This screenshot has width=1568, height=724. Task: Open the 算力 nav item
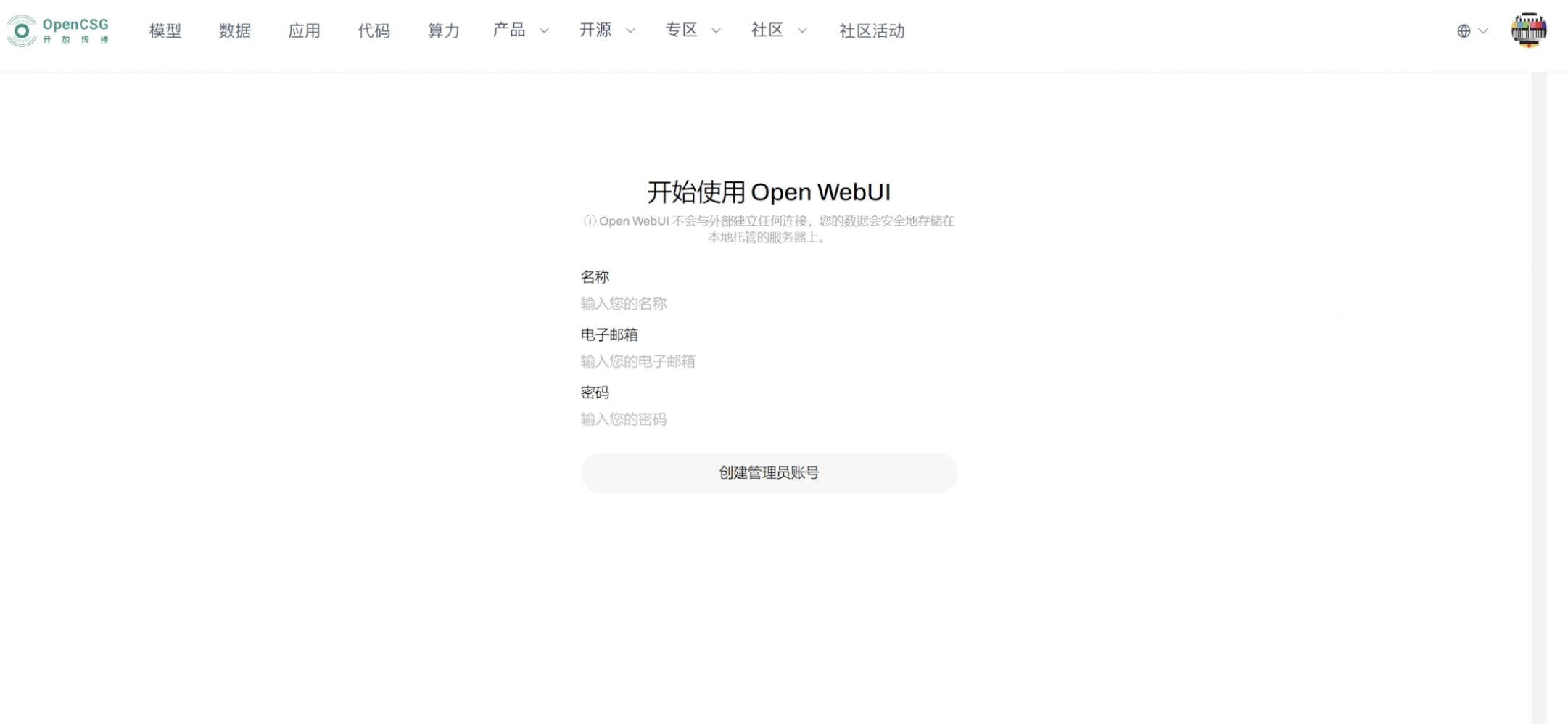(444, 30)
